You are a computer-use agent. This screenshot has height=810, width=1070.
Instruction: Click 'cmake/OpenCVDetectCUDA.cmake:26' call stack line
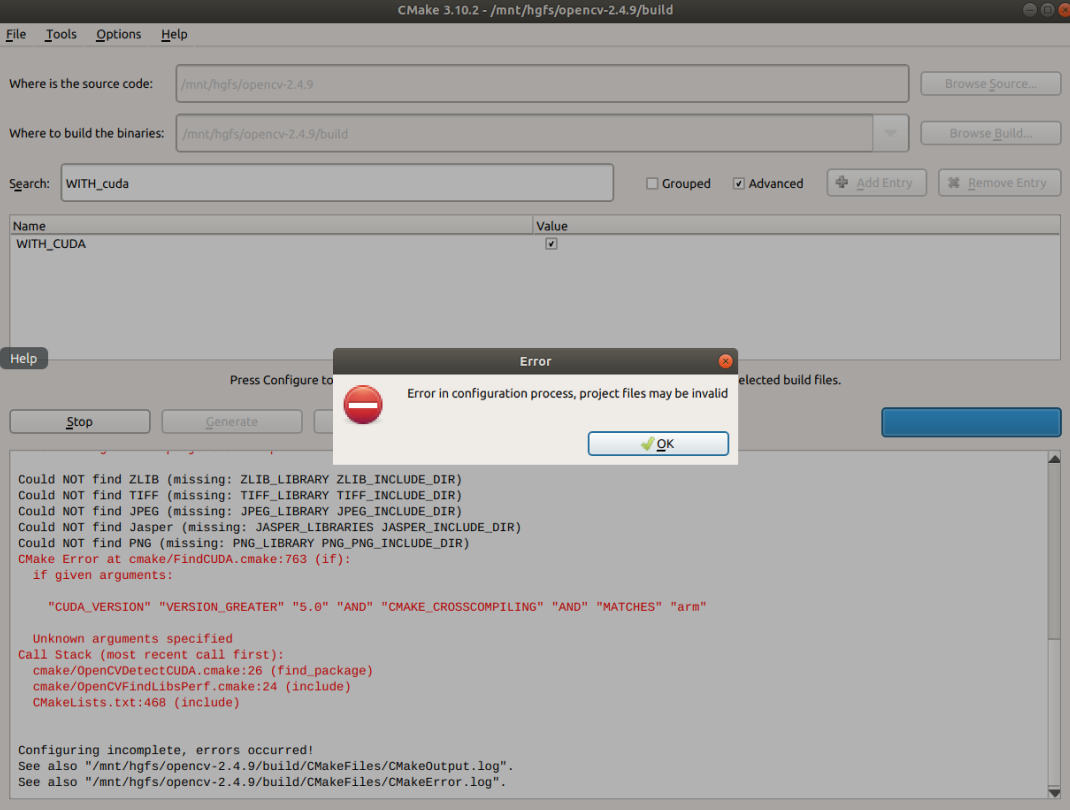tap(203, 671)
